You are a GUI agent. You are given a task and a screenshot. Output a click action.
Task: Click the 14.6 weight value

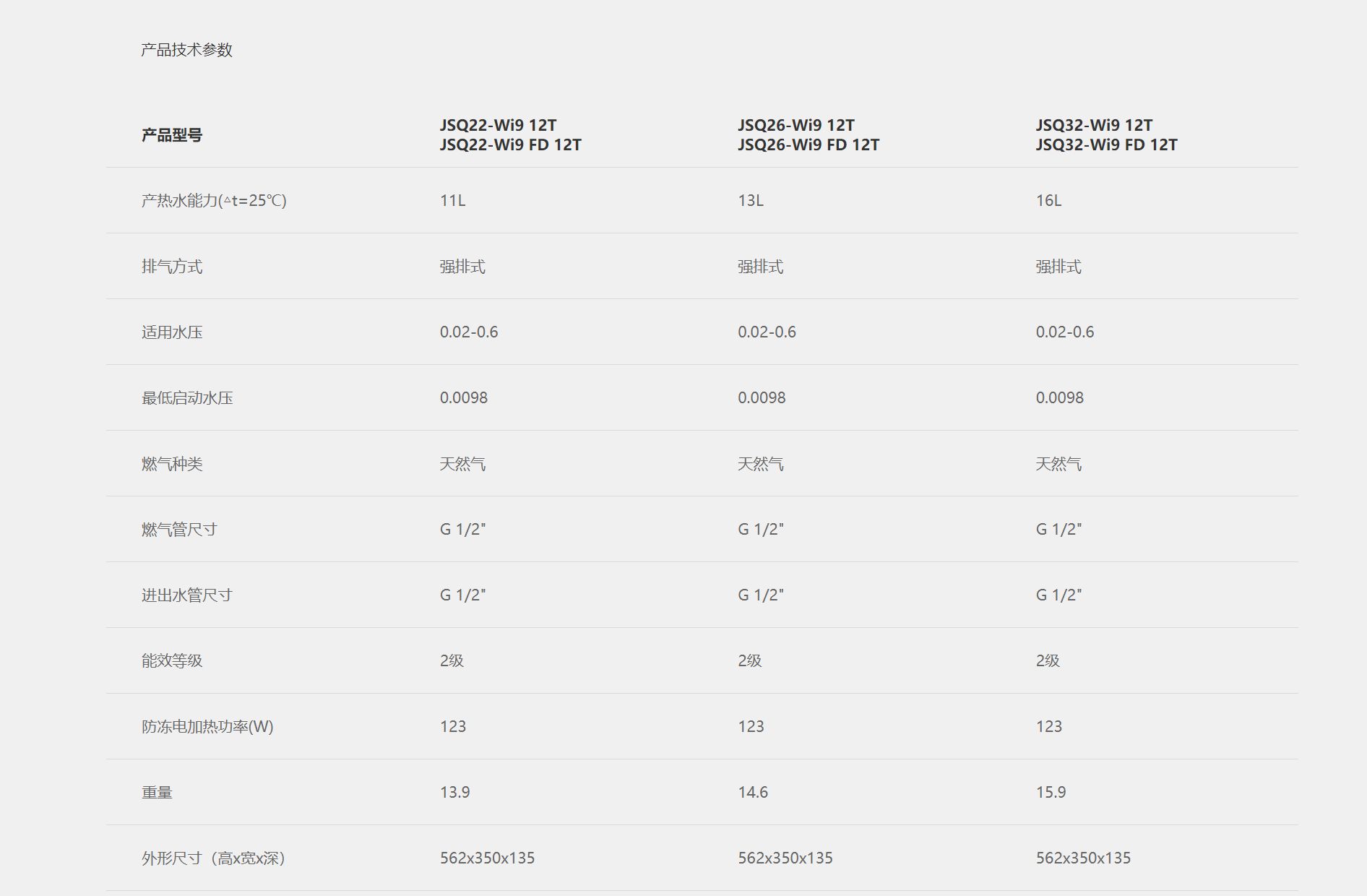pos(753,793)
